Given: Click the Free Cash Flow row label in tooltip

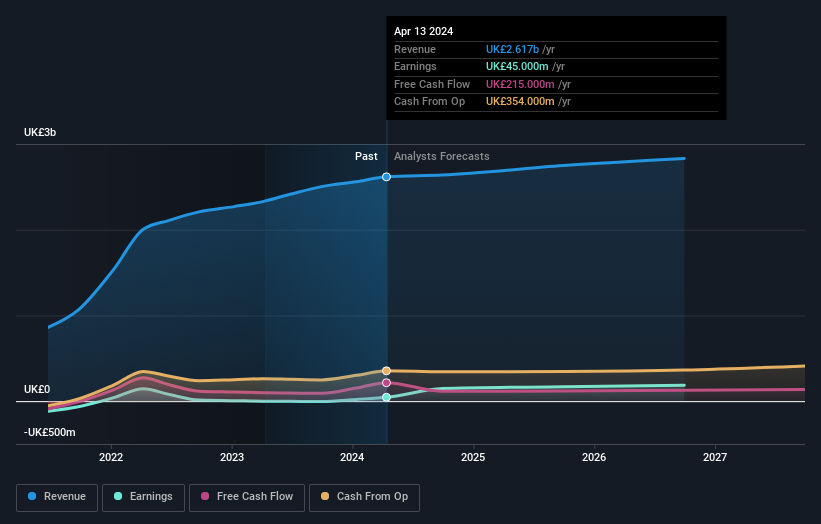Looking at the screenshot, I should click(x=432, y=84).
